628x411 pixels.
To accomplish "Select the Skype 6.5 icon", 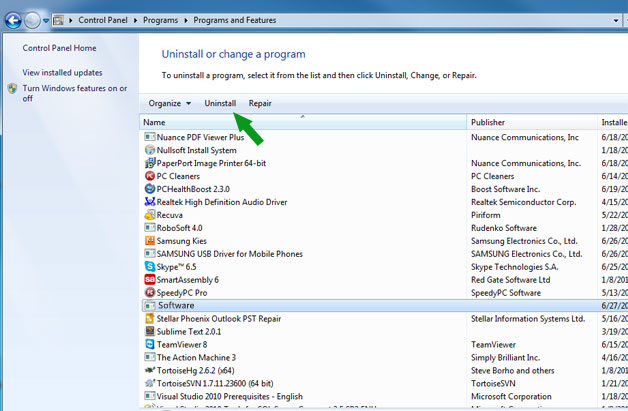I will point(150,266).
